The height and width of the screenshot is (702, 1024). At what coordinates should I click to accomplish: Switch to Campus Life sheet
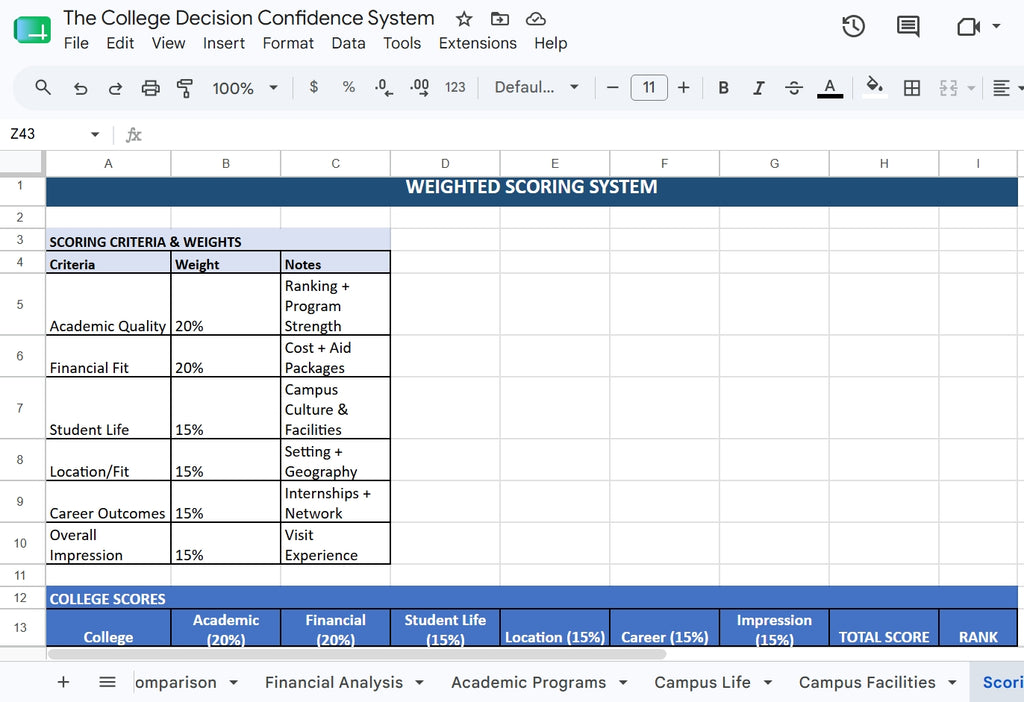(x=702, y=682)
